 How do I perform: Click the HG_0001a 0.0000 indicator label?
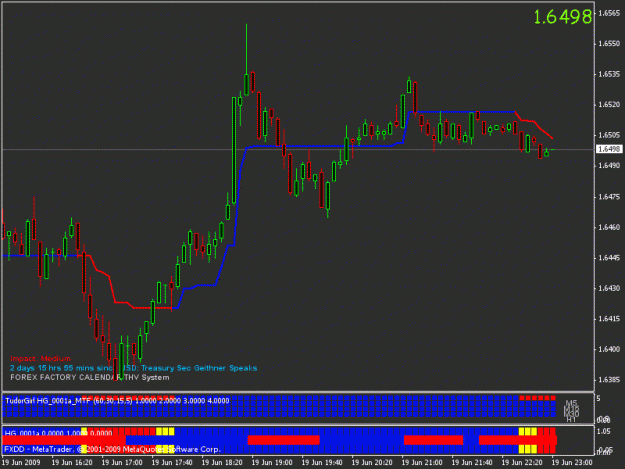point(59,433)
